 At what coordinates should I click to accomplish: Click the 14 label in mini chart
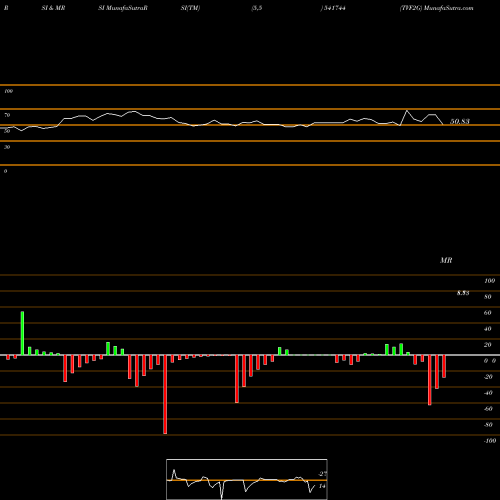[x=322, y=486]
